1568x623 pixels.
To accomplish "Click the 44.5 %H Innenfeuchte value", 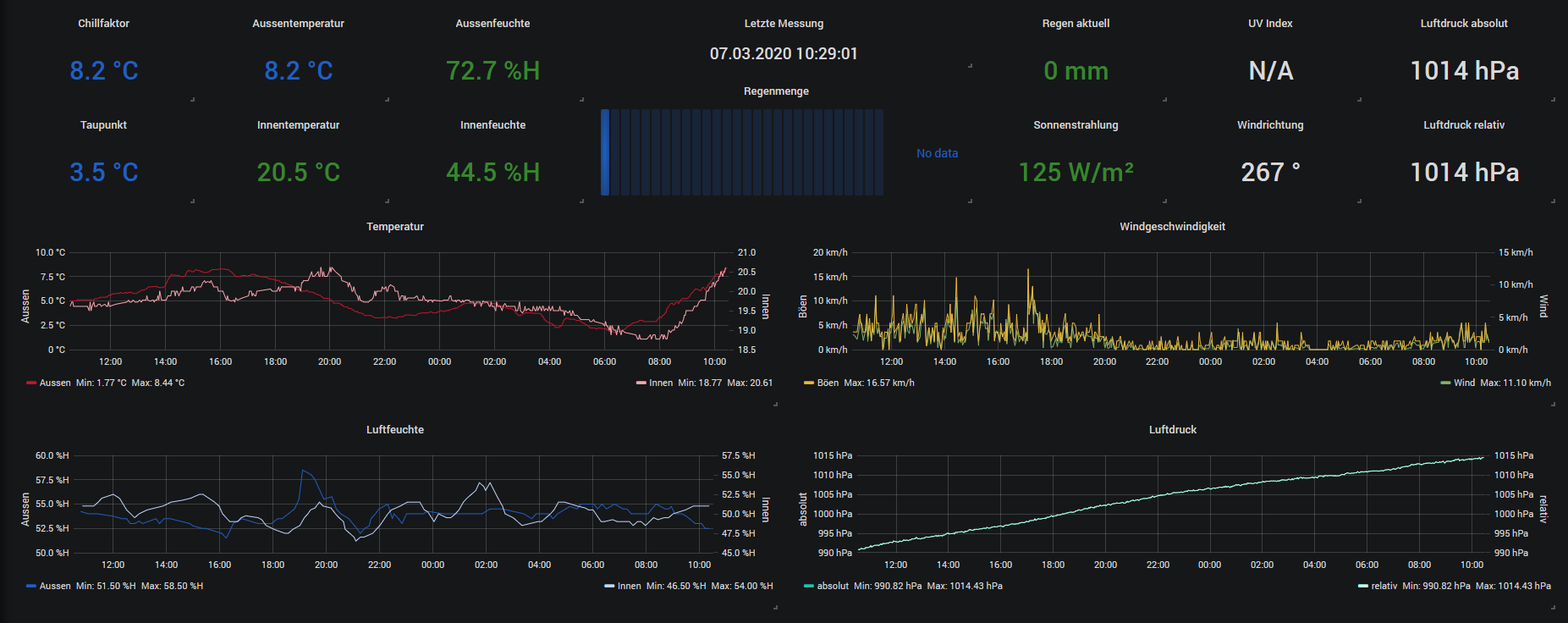I will tap(493, 172).
